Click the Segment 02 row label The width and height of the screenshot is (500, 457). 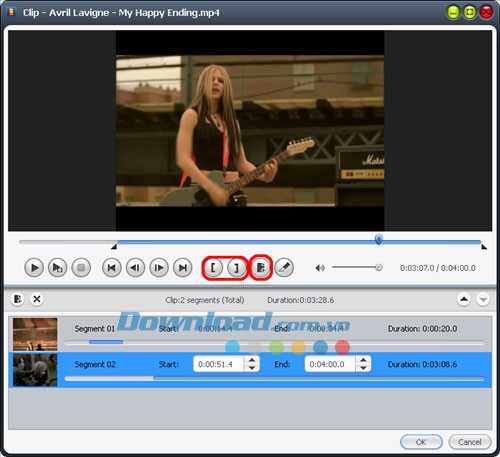(95, 364)
